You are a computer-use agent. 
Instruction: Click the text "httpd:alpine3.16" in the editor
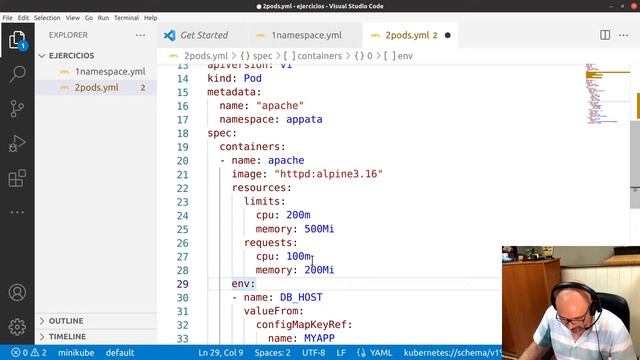(328, 174)
